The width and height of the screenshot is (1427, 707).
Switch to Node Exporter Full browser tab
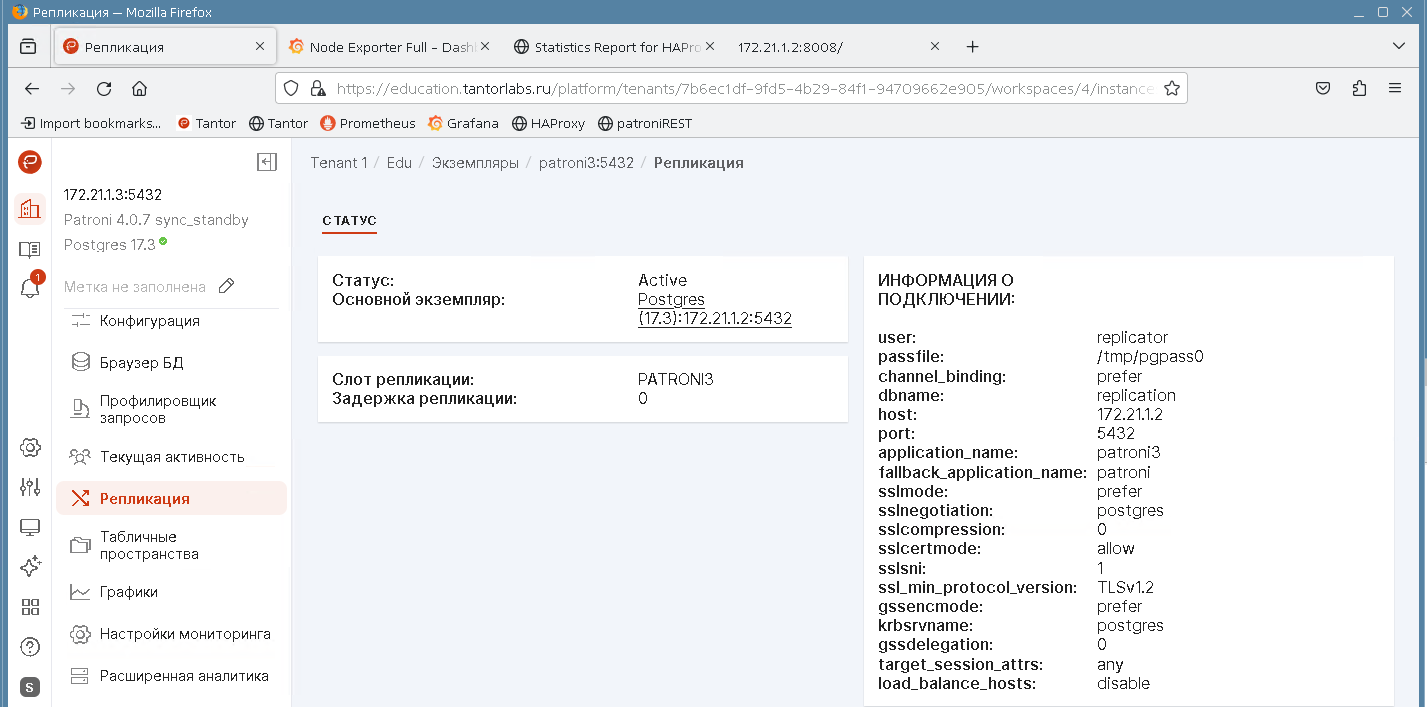pyautogui.click(x=391, y=47)
